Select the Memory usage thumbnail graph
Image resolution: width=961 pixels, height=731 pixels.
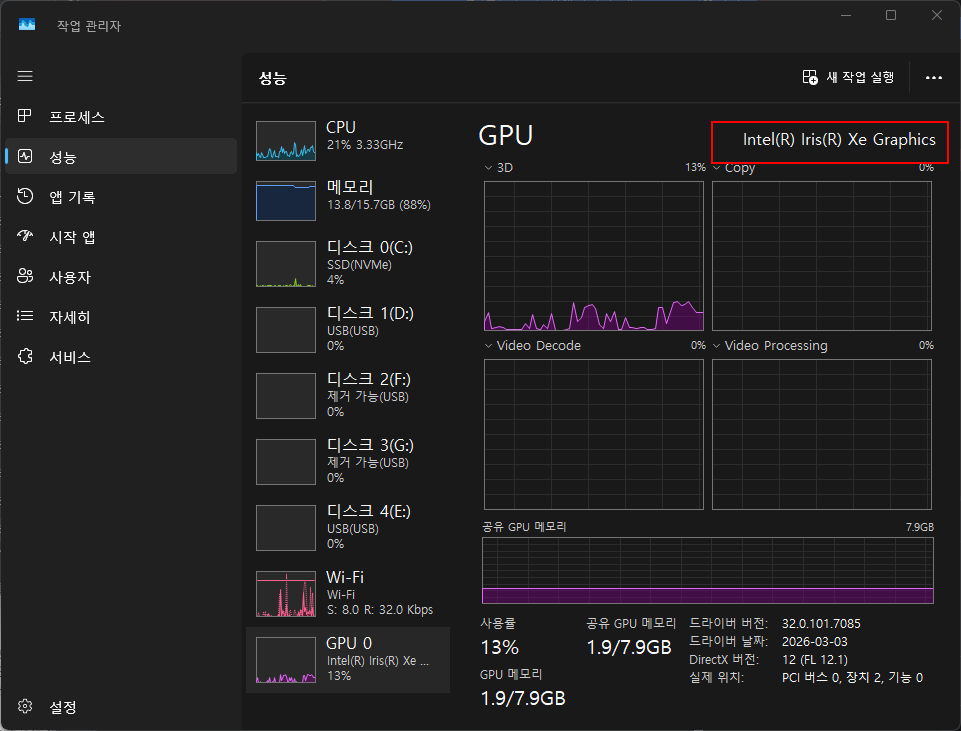tap(286, 201)
